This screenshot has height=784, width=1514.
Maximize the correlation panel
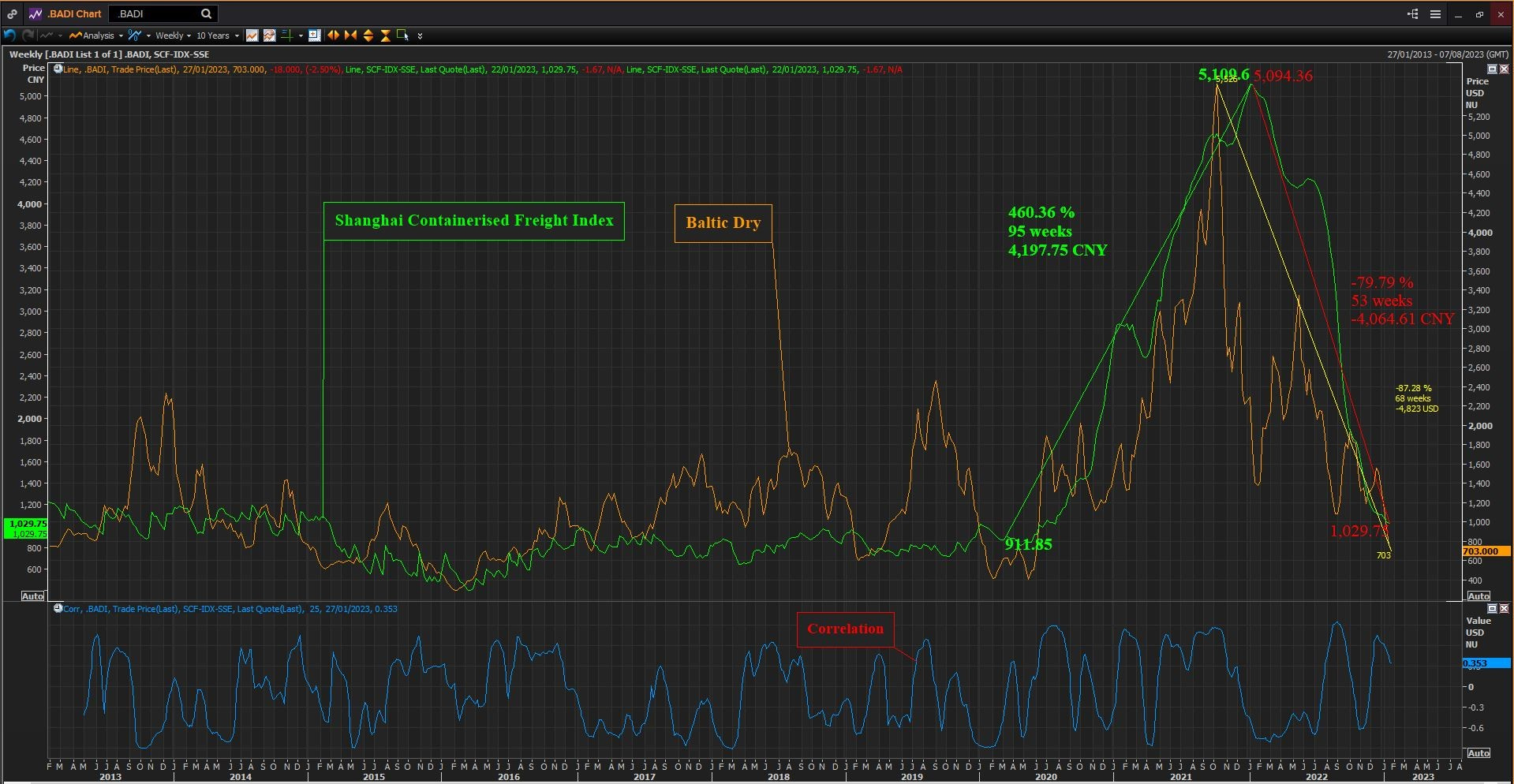coord(1492,609)
